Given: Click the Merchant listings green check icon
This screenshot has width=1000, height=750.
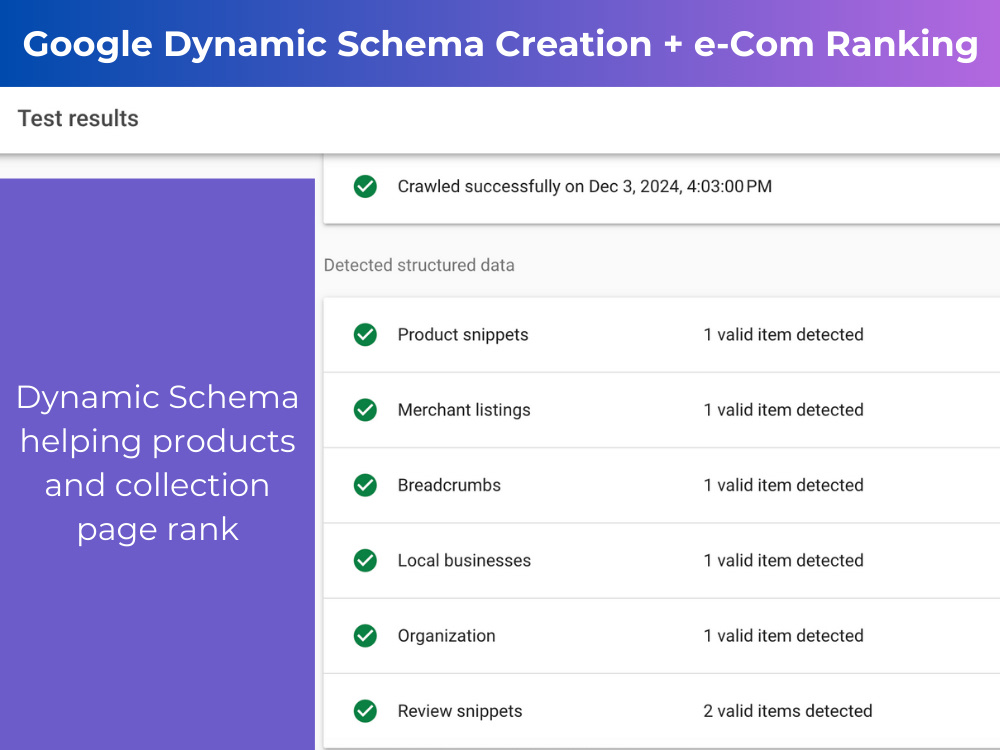Looking at the screenshot, I should click(365, 409).
